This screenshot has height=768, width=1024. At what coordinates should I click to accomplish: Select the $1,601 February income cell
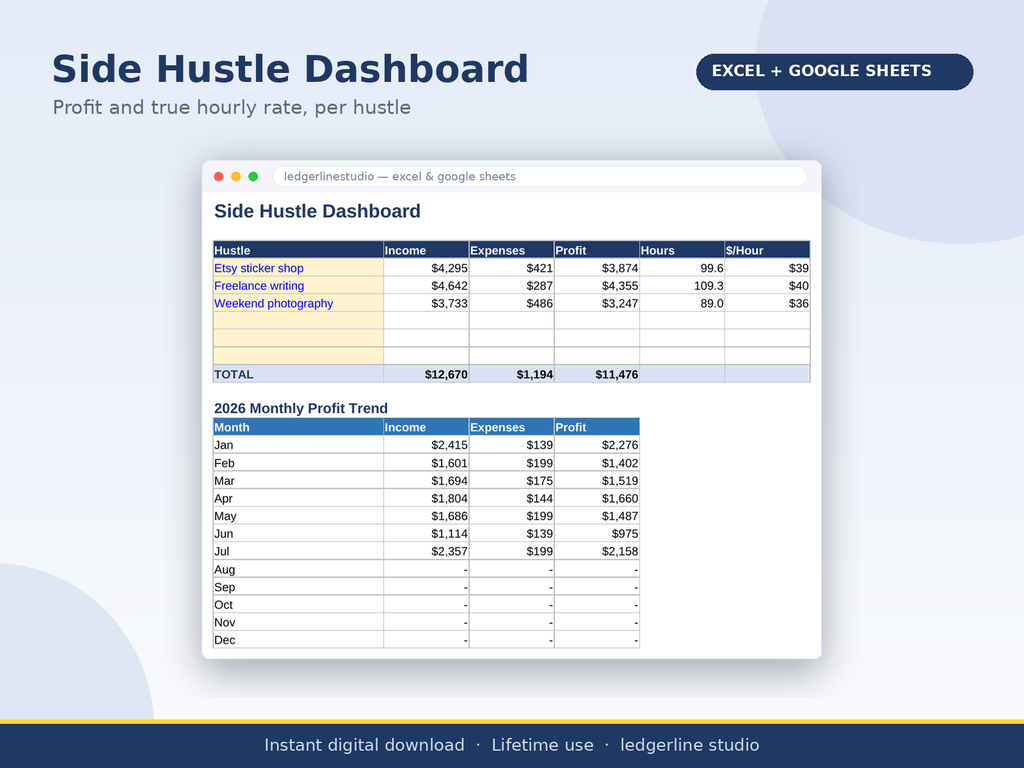(426, 463)
